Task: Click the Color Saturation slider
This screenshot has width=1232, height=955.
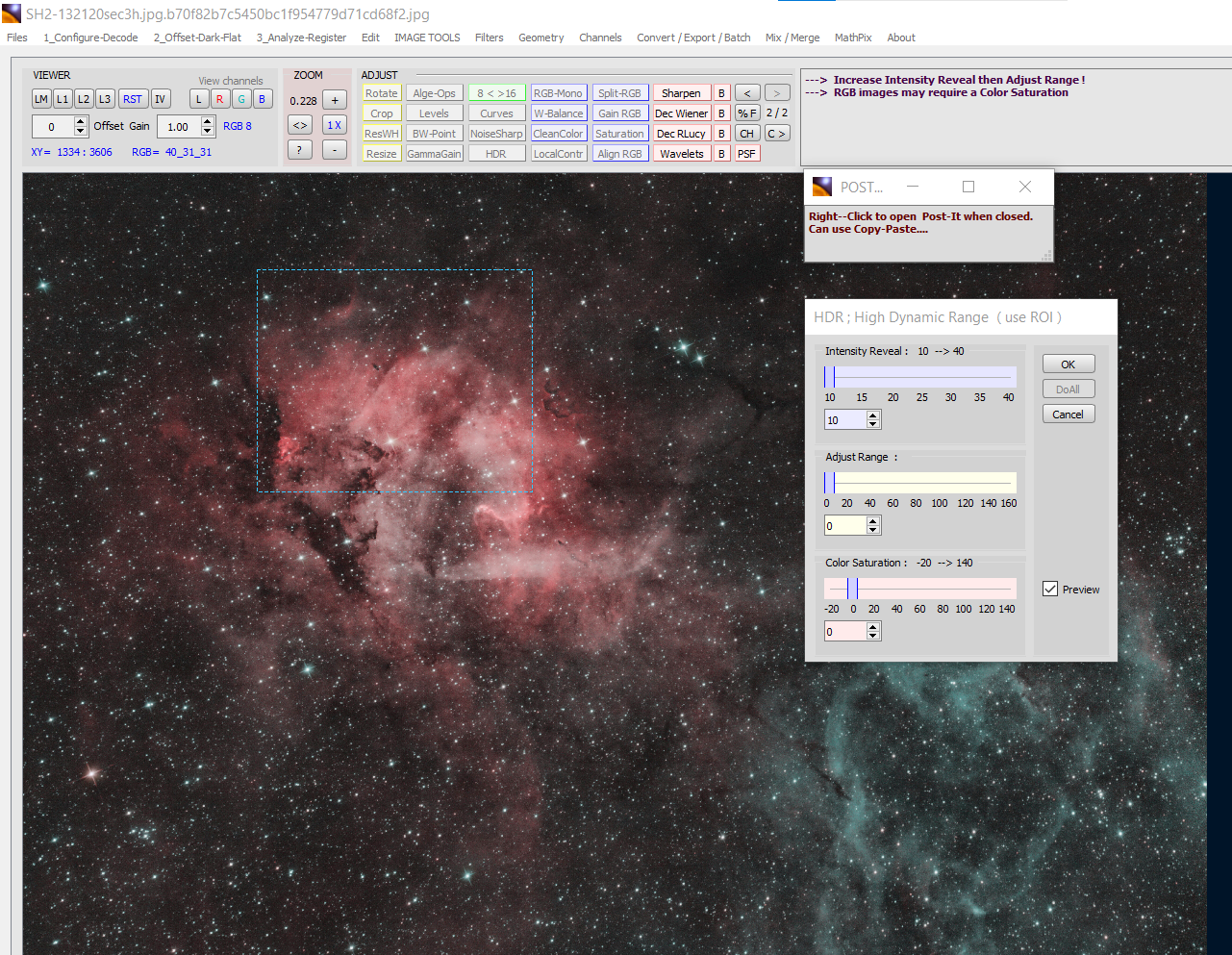Action: pos(920,588)
